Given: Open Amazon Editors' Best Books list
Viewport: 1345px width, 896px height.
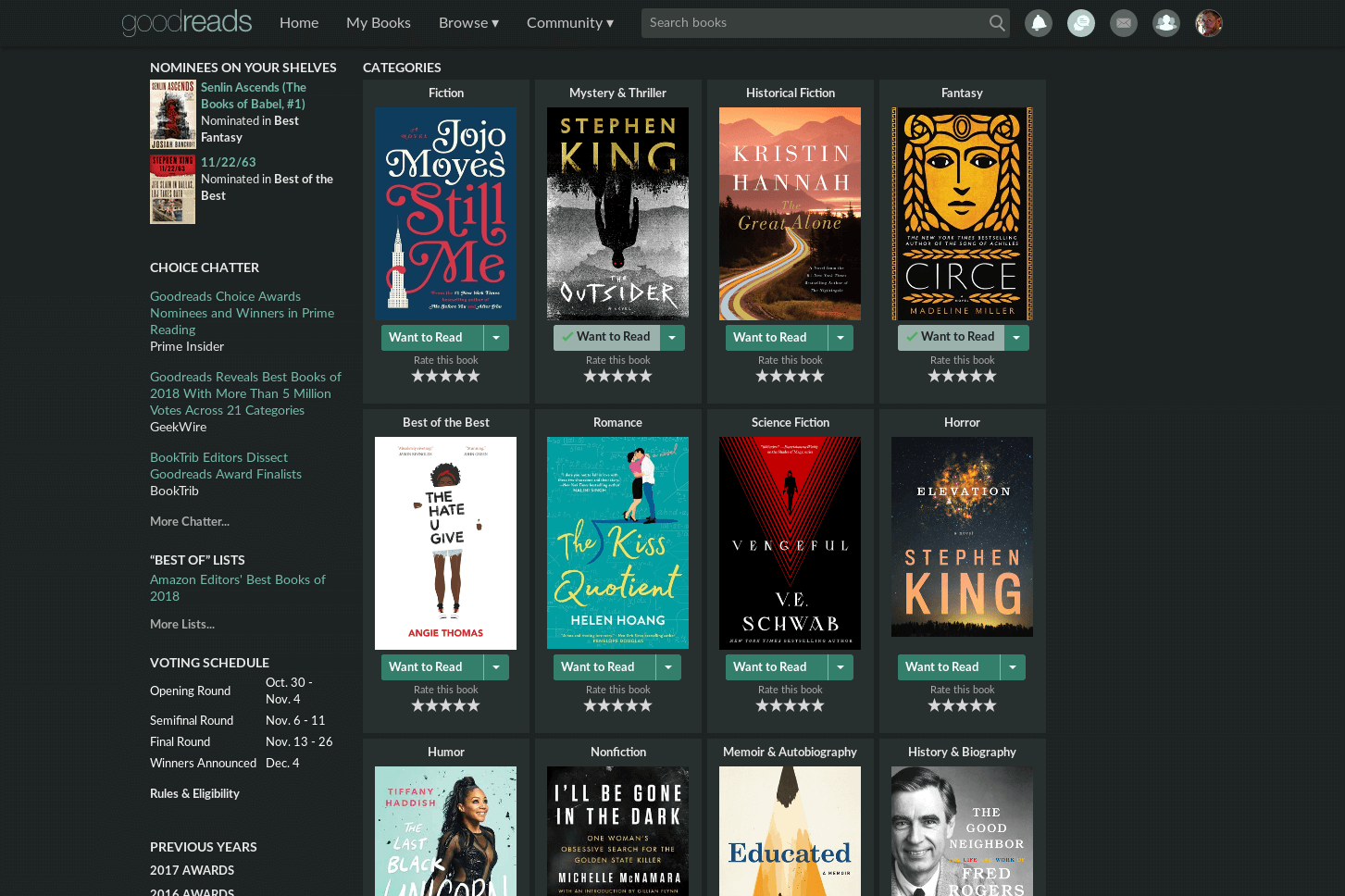Looking at the screenshot, I should click(x=238, y=588).
